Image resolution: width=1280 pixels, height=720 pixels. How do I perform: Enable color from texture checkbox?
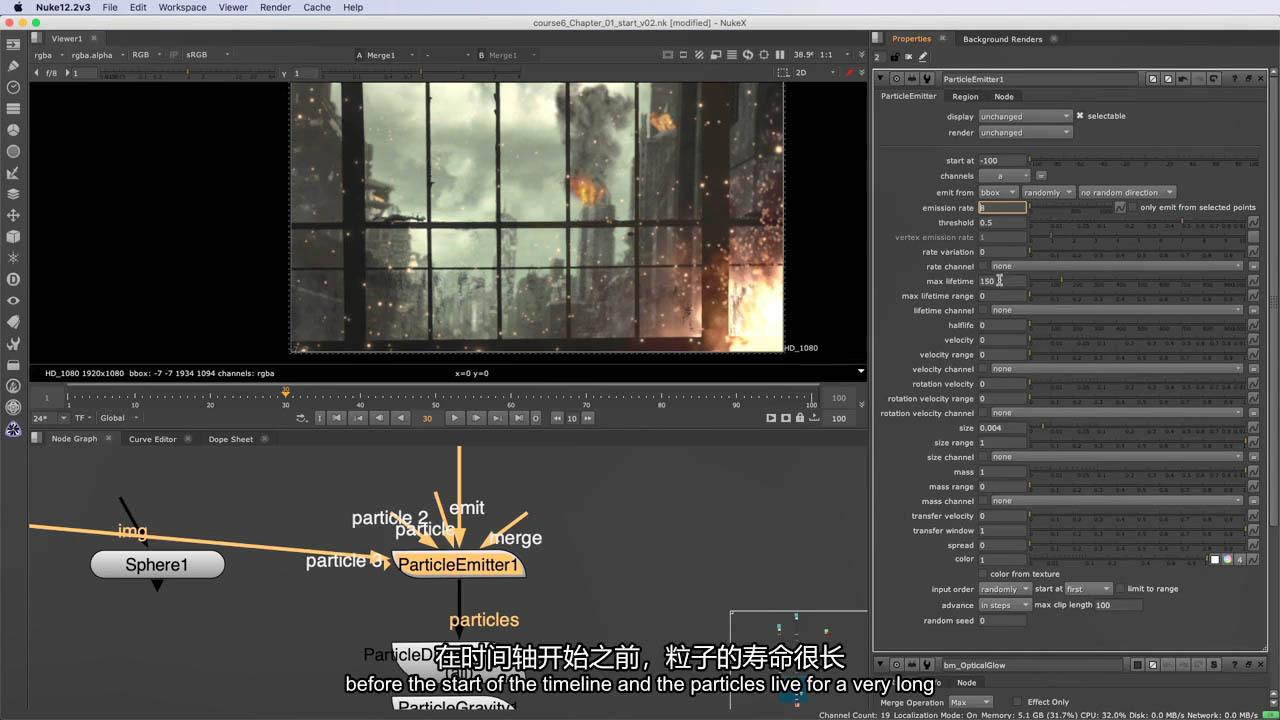point(982,574)
